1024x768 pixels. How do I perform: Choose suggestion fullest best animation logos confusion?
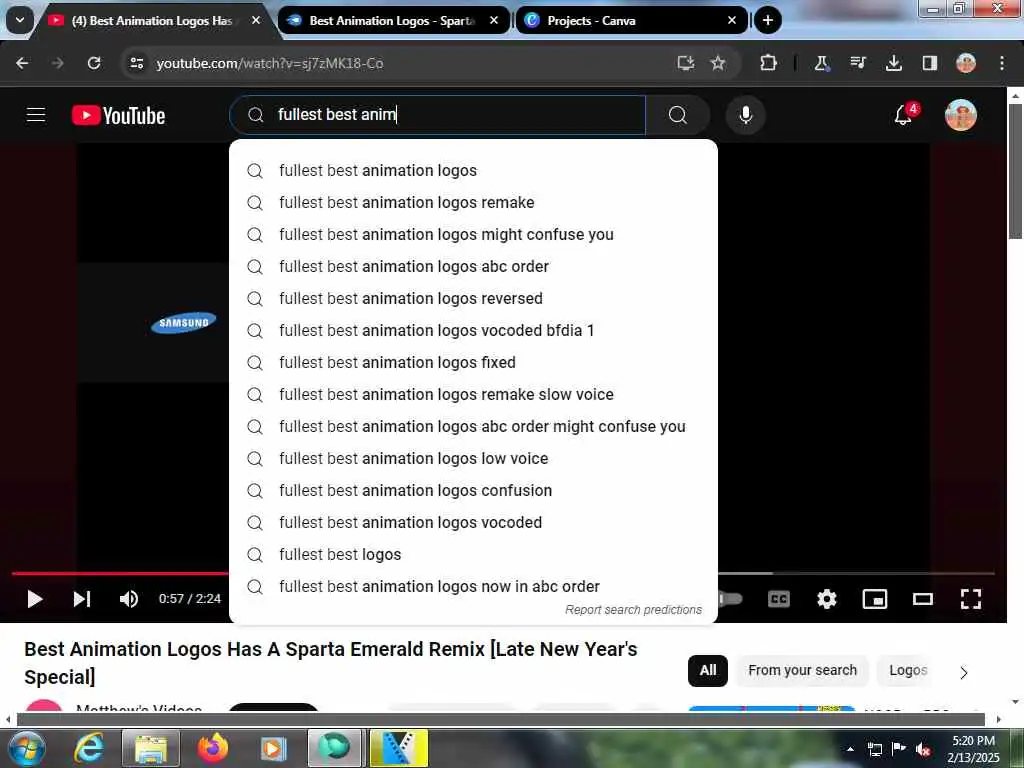(x=473, y=490)
